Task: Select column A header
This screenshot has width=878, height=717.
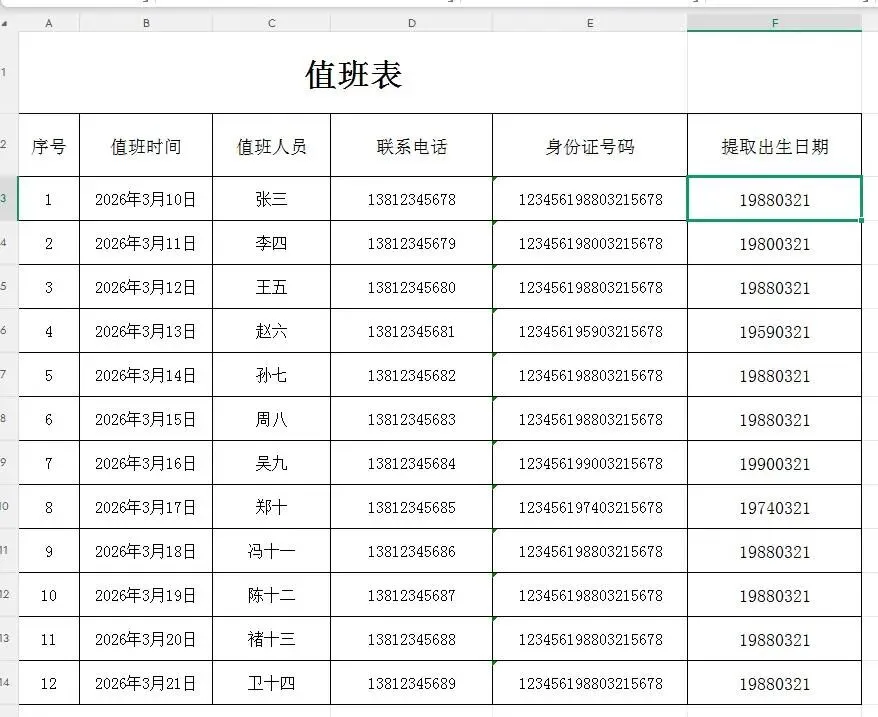Action: point(49,24)
